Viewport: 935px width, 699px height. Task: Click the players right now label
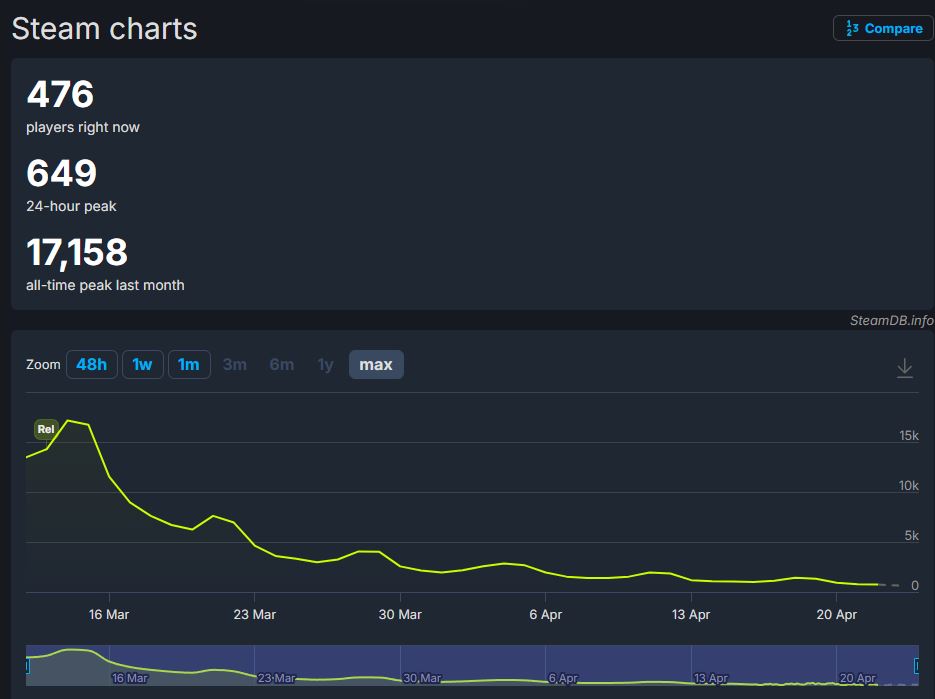83,127
